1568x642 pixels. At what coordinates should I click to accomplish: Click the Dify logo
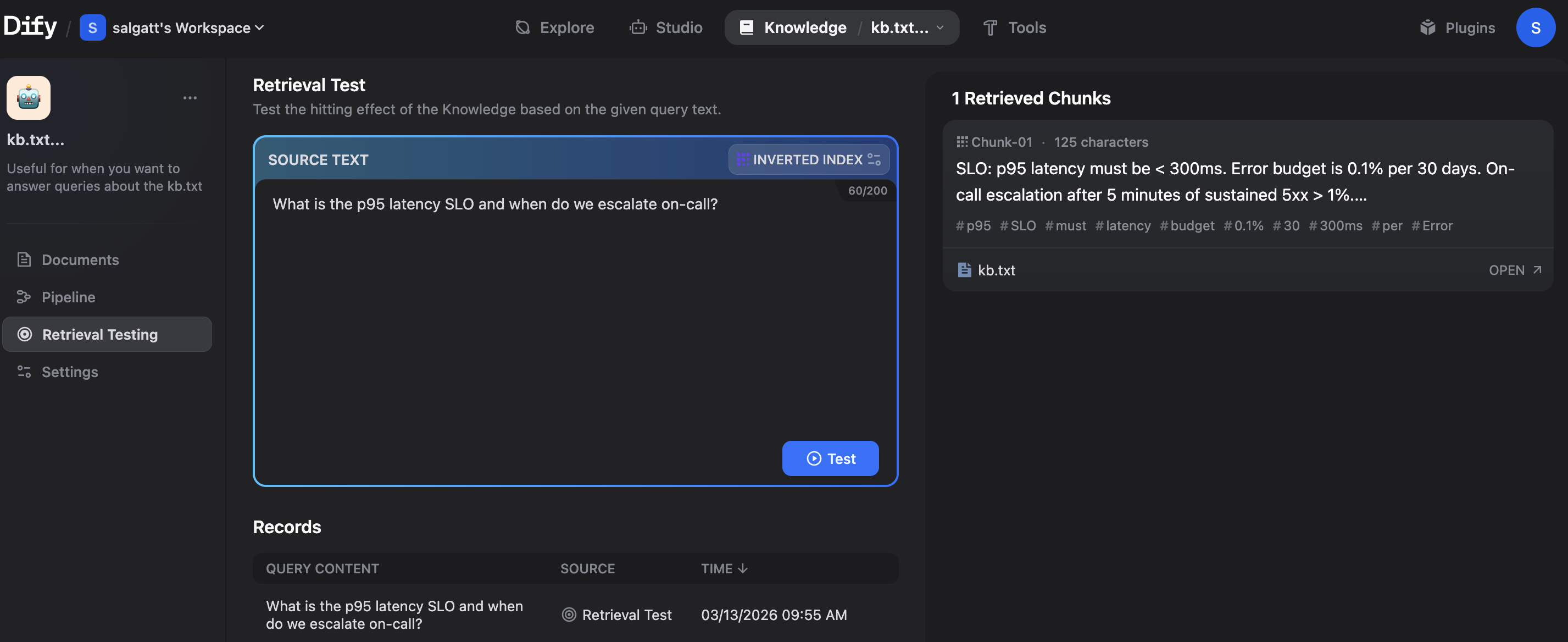click(30, 27)
